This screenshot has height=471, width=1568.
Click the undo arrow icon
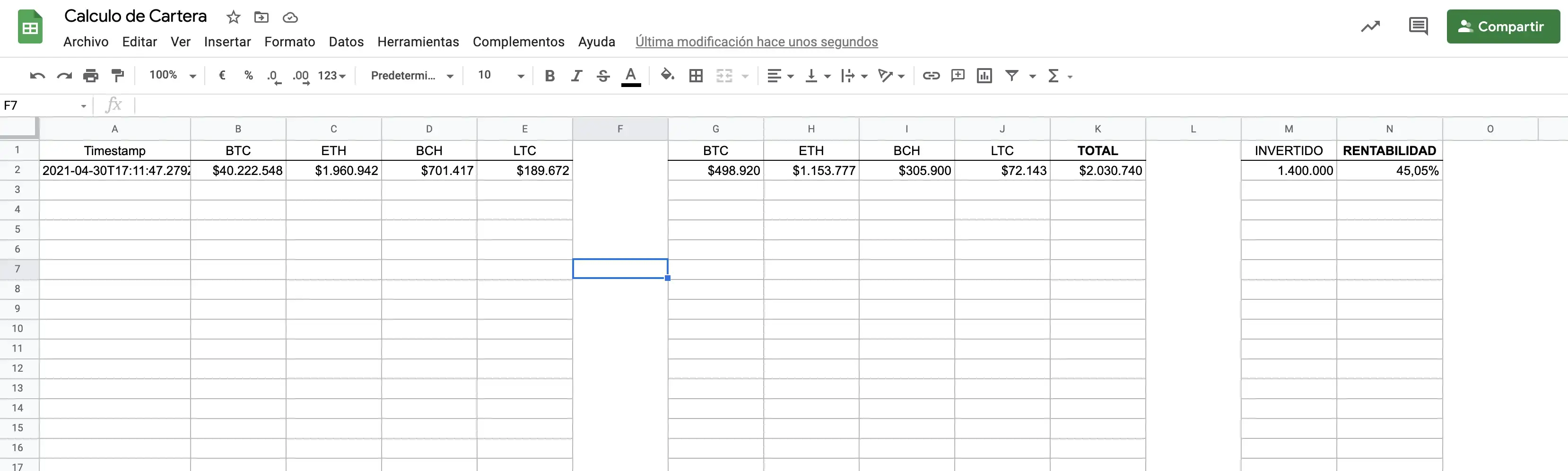37,76
